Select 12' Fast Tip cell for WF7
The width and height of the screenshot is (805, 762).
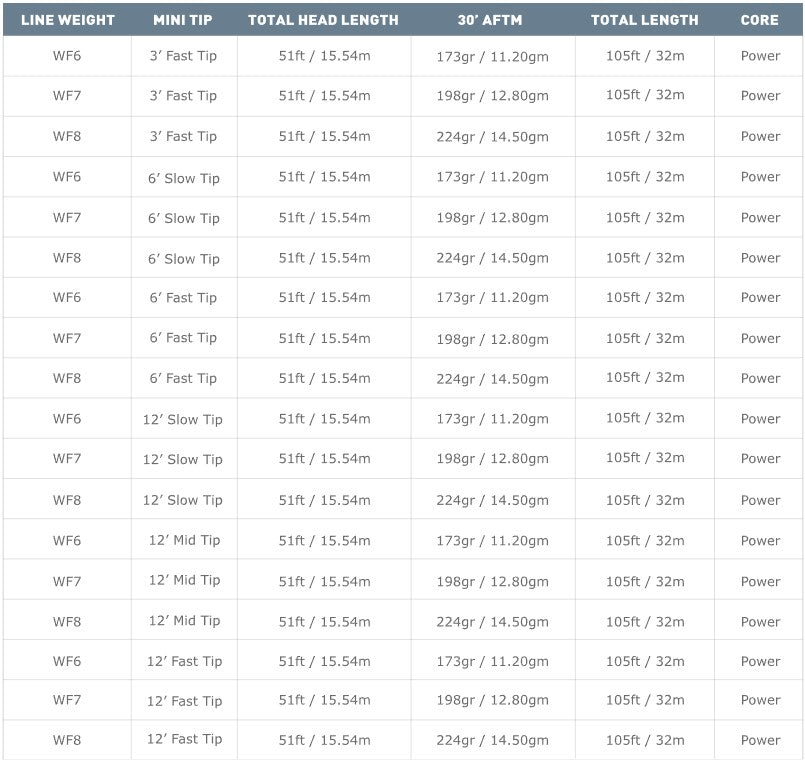[x=183, y=701]
